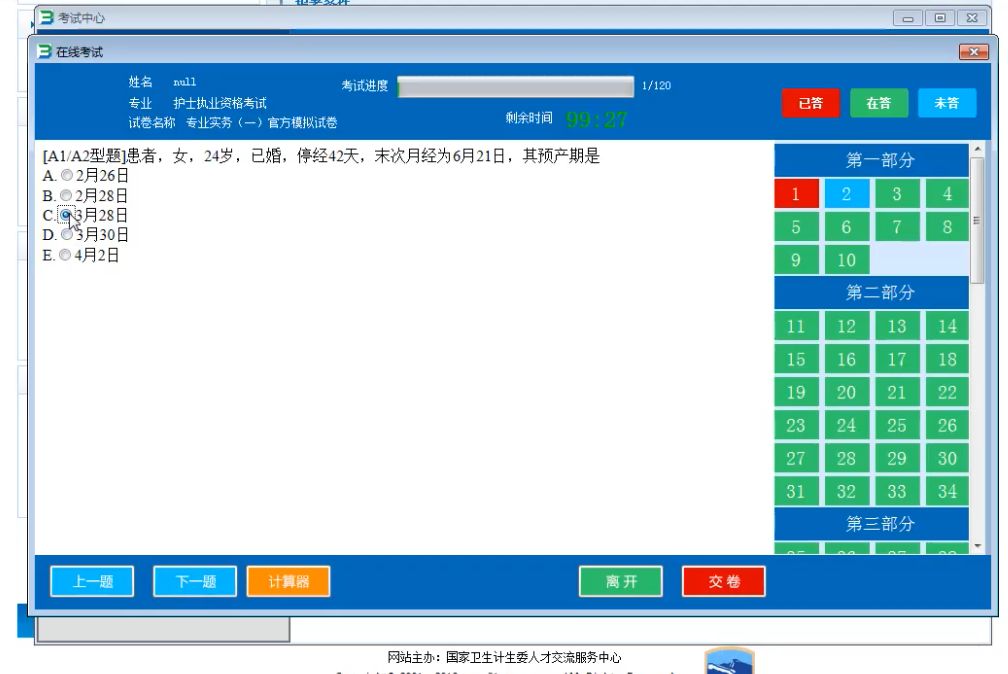Jump to question 30
The height and width of the screenshot is (674, 1008).
[947, 459]
